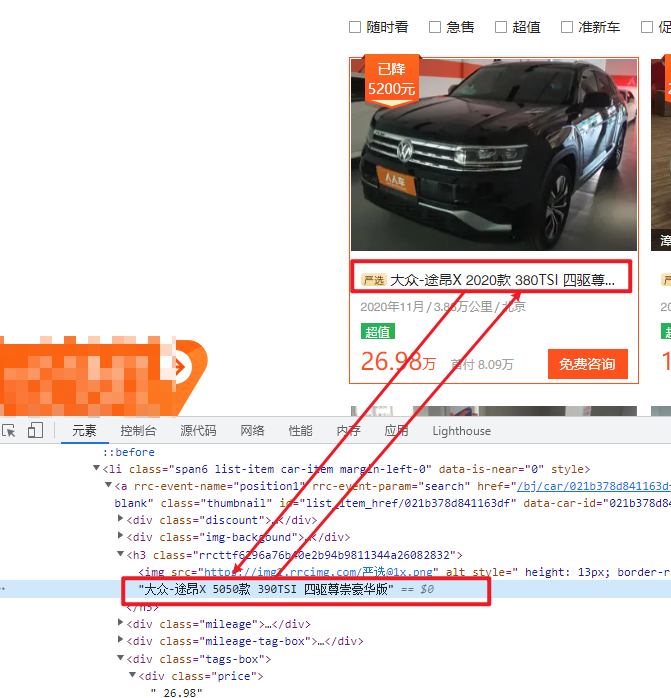Click the 首付 8.09万 down payment text
Screen dimensions: 671x698
click(x=482, y=365)
